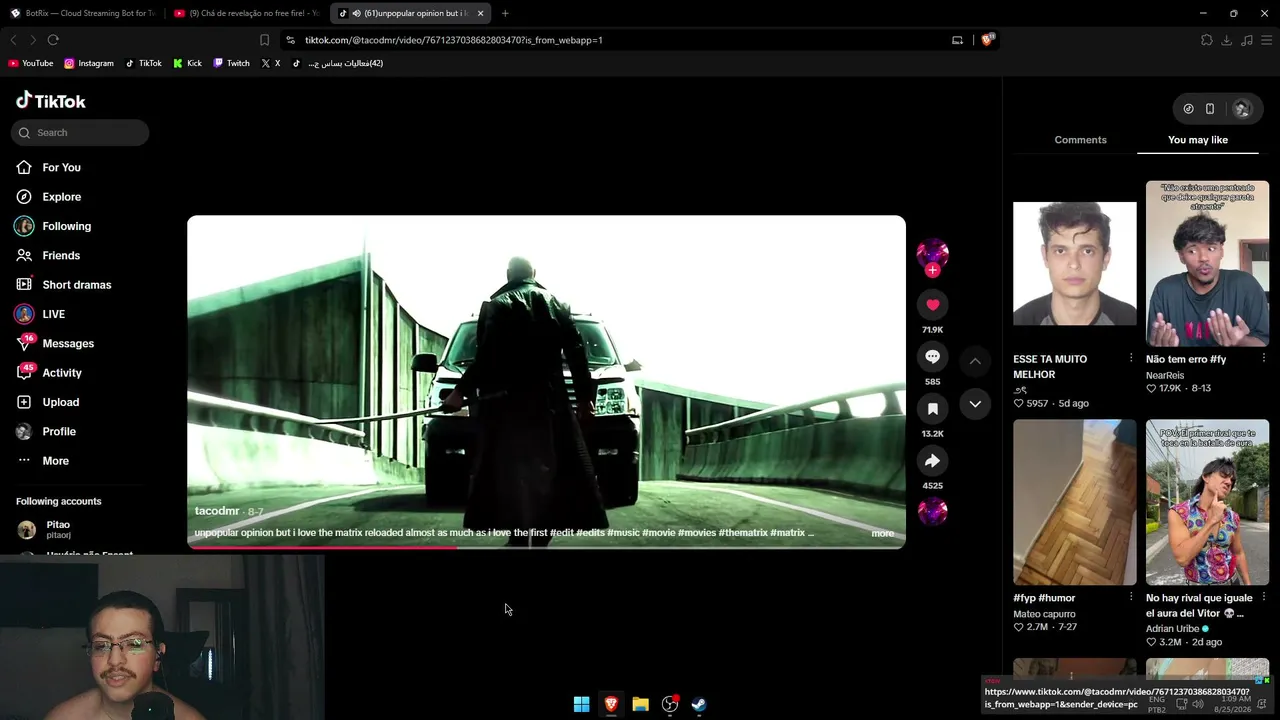Open Steam from taskbar

(699, 704)
